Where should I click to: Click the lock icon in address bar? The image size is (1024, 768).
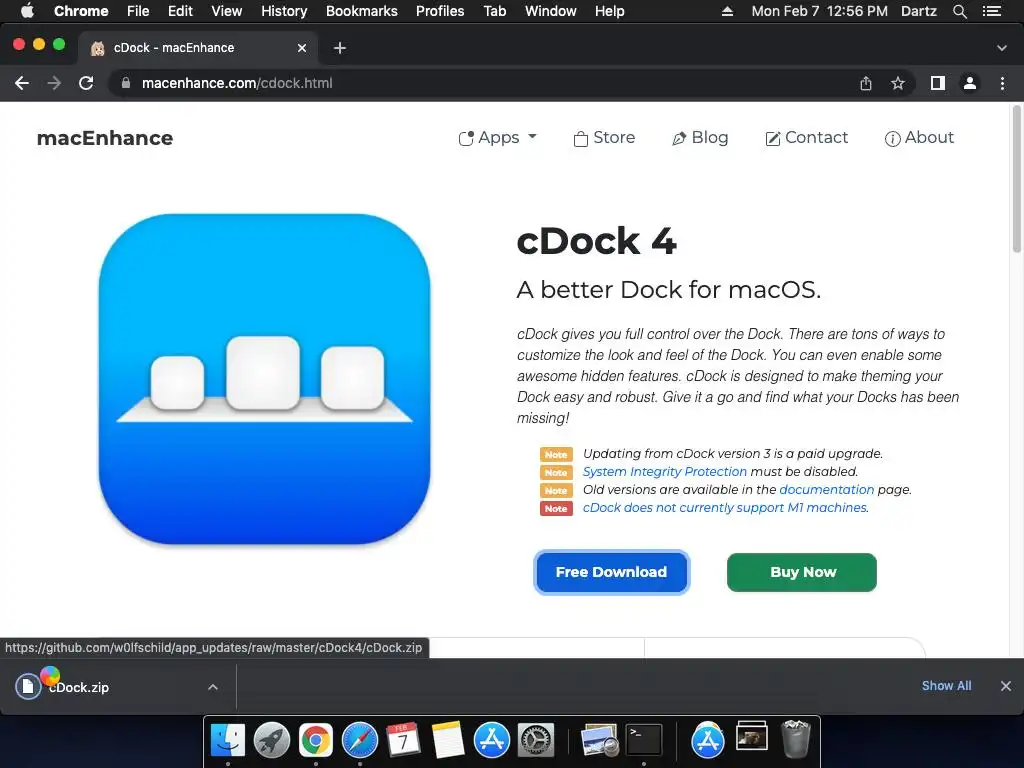coord(126,83)
